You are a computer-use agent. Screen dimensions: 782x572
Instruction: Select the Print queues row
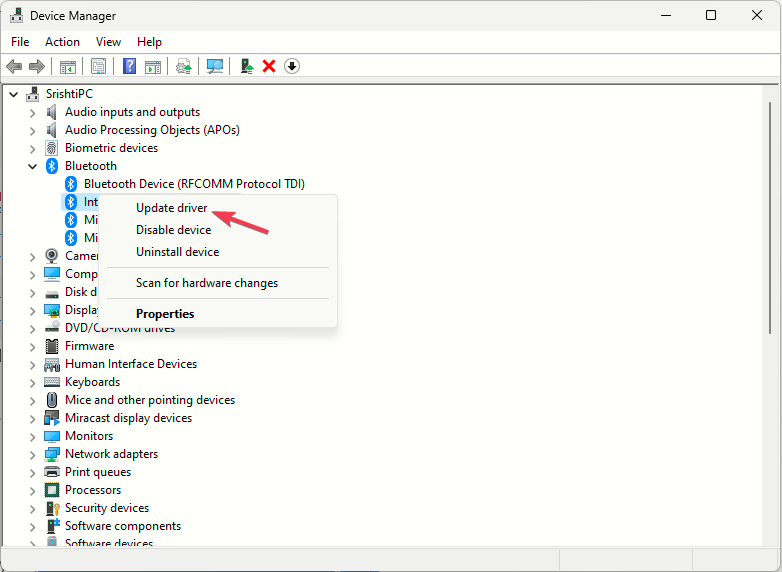[x=98, y=472]
